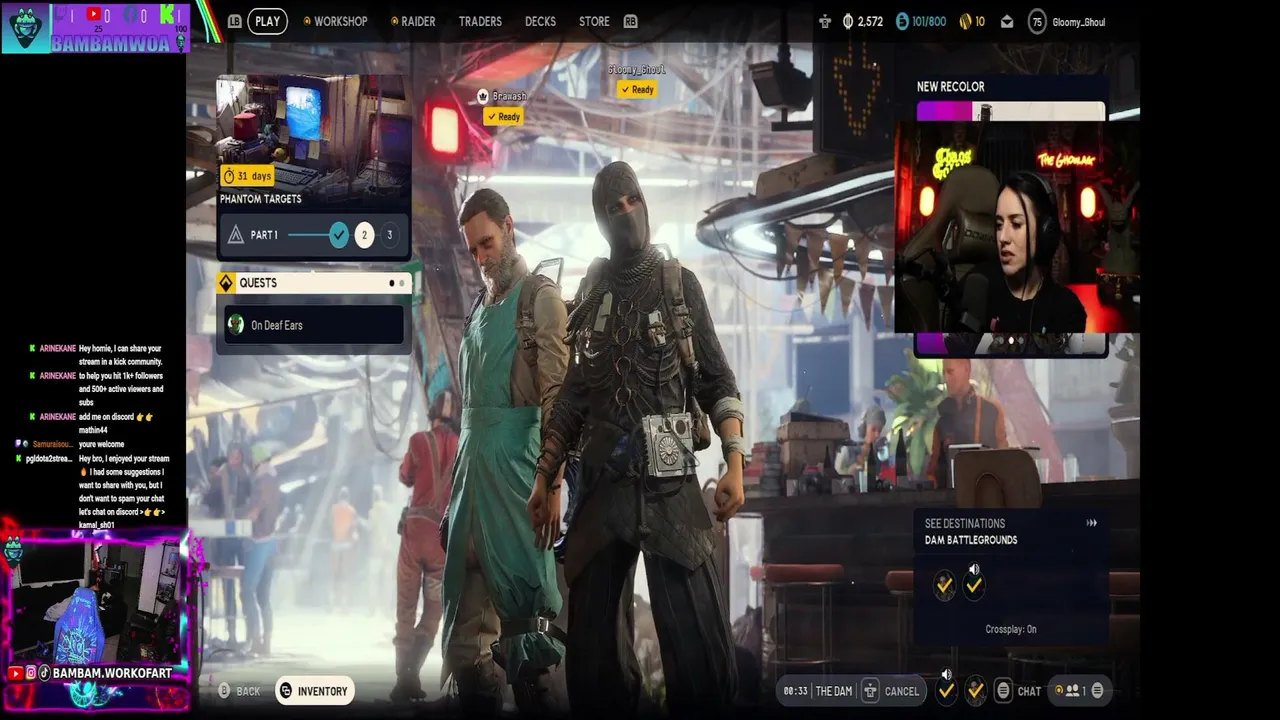Image resolution: width=1280 pixels, height=720 pixels.
Task: Click the LB previous-tab bumper icon
Action: click(234, 21)
